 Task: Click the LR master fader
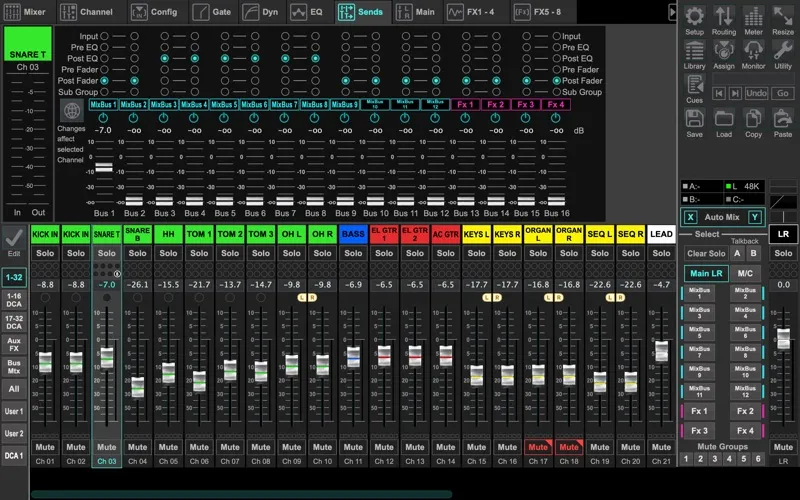click(783, 339)
